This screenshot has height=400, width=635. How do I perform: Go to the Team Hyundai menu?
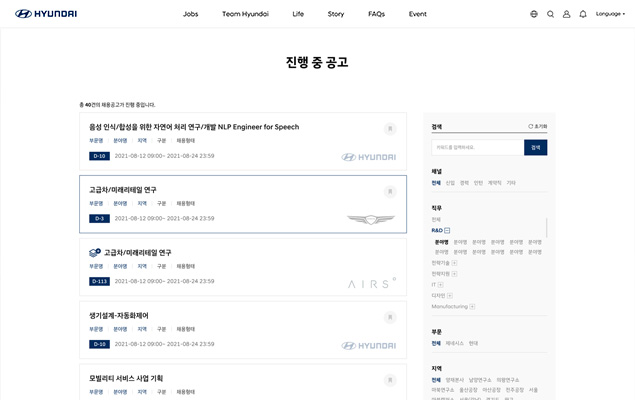[245, 14]
